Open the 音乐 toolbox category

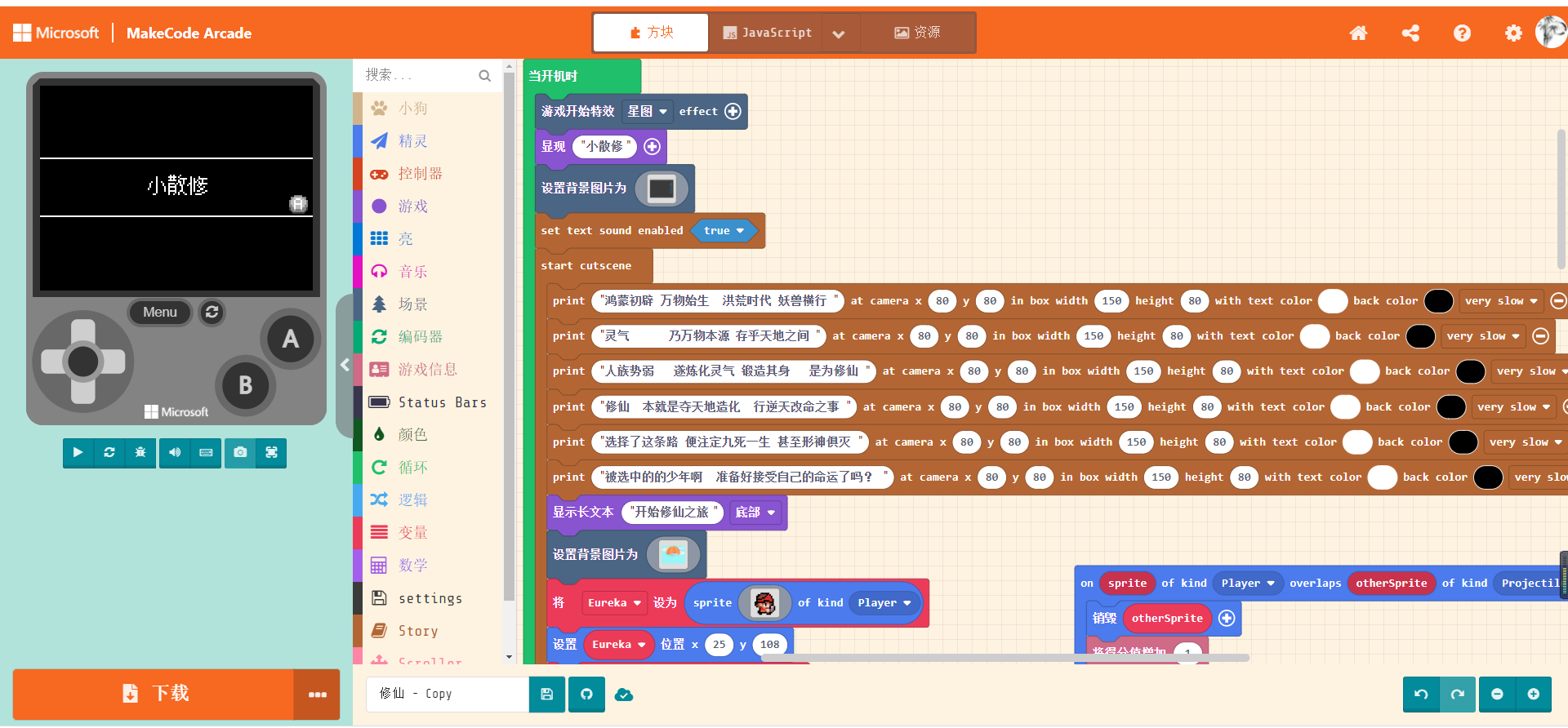pos(428,271)
